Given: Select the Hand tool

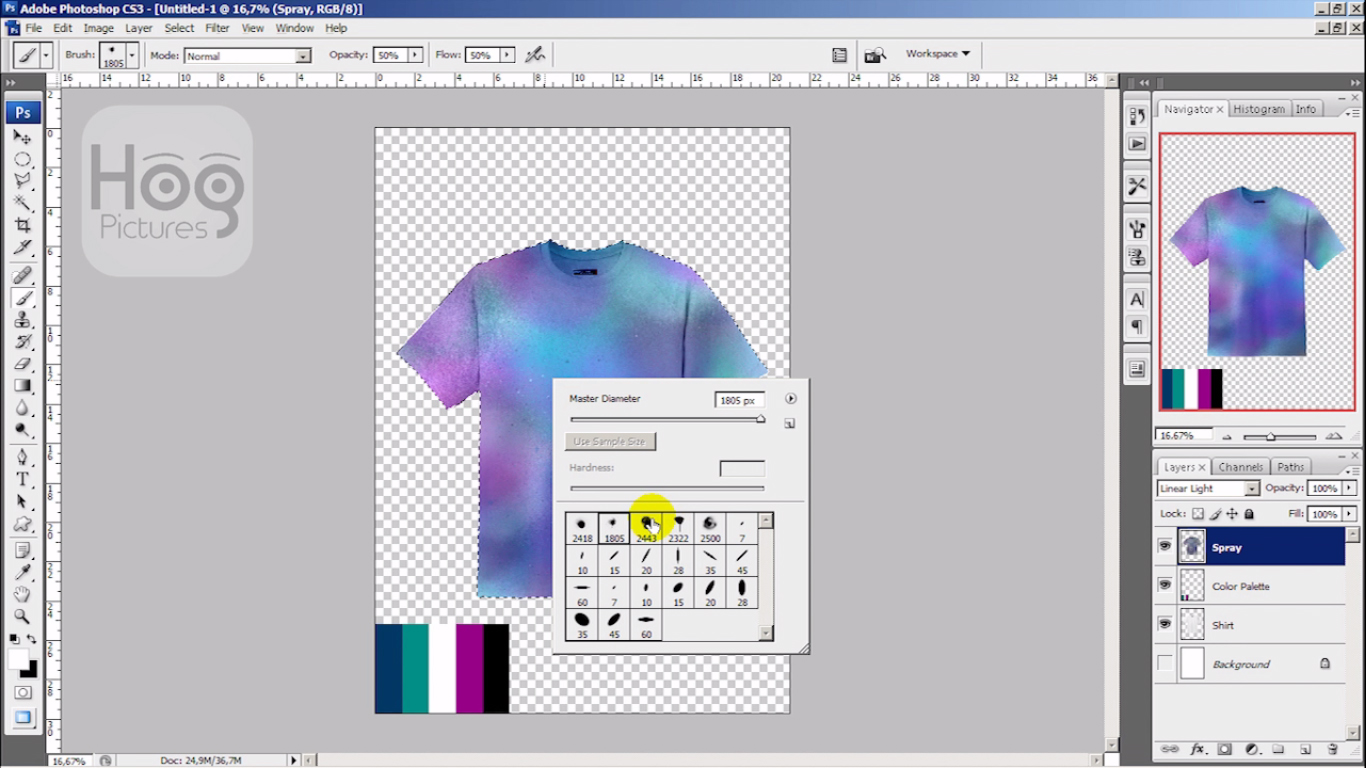Looking at the screenshot, I should 22,595.
